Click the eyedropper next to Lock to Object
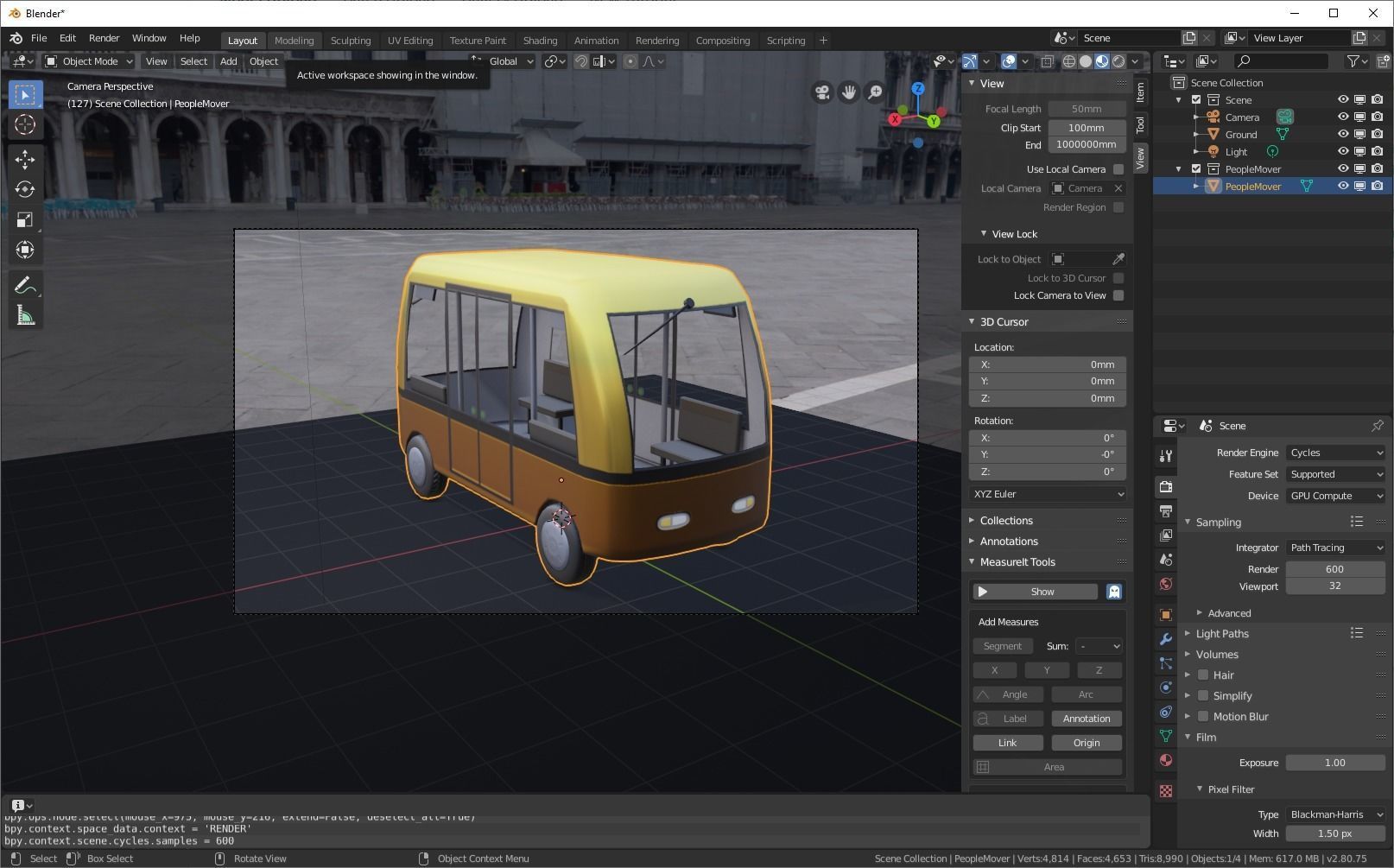Viewport: 1394px width, 868px height. click(x=1118, y=259)
